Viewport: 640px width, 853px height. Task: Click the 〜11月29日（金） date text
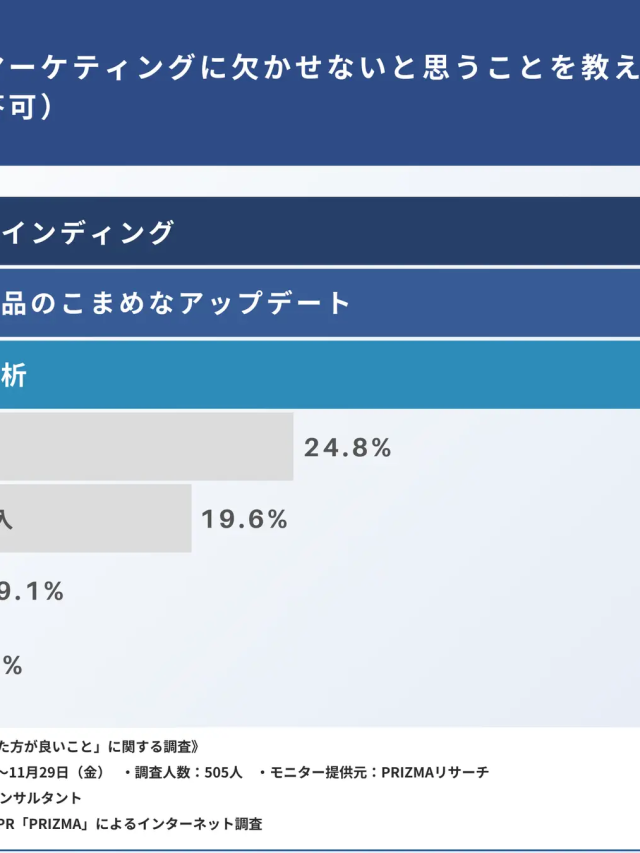click(52, 773)
